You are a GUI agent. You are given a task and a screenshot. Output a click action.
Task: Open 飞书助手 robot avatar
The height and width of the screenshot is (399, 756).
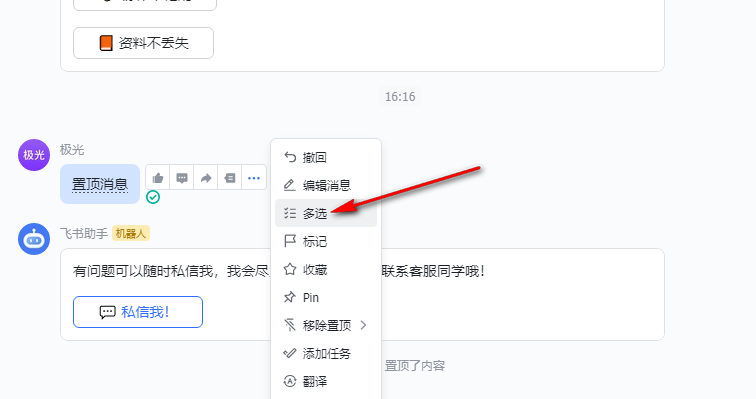tap(34, 239)
